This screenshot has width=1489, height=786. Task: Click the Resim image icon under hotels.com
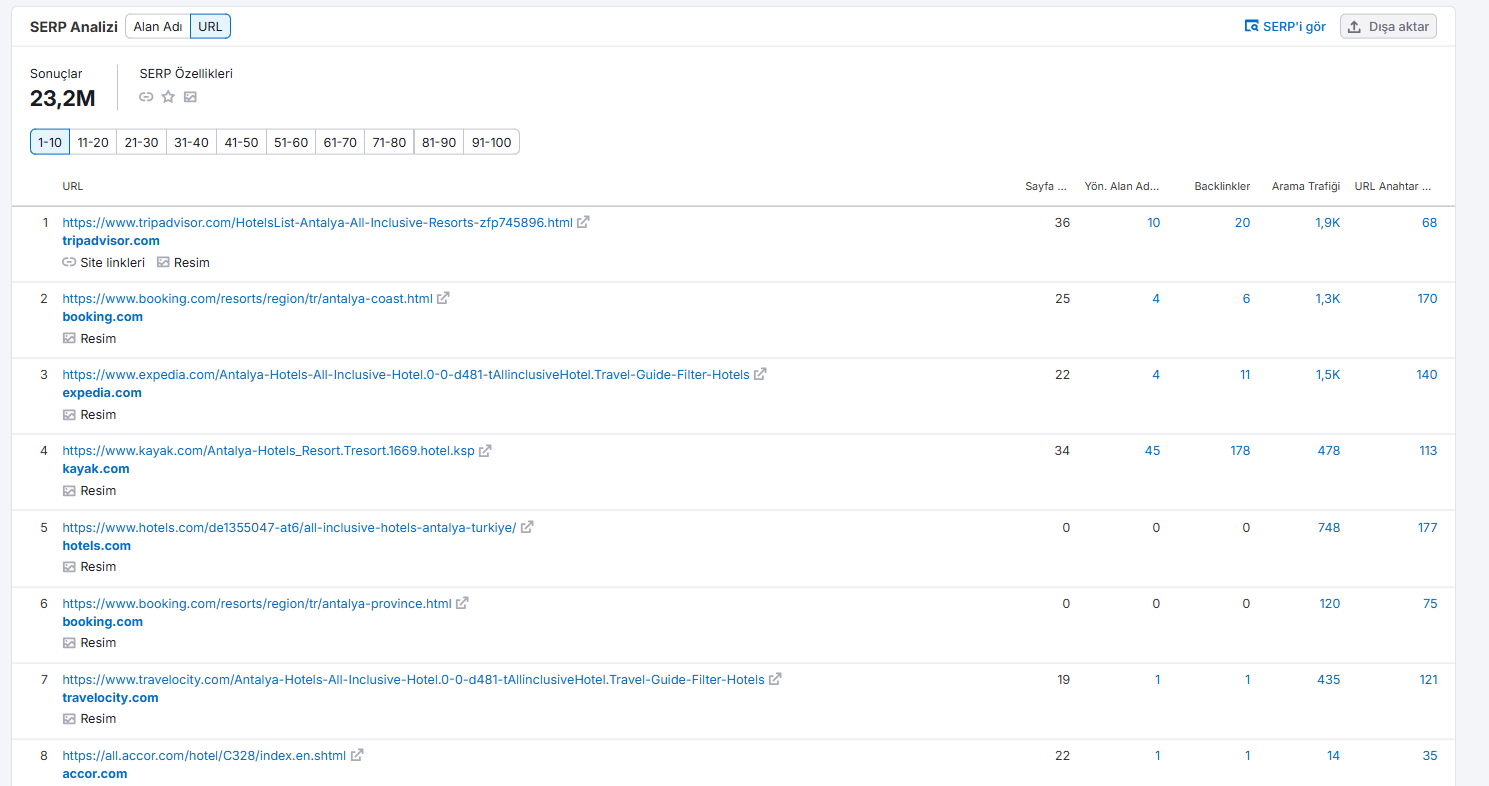[69, 566]
